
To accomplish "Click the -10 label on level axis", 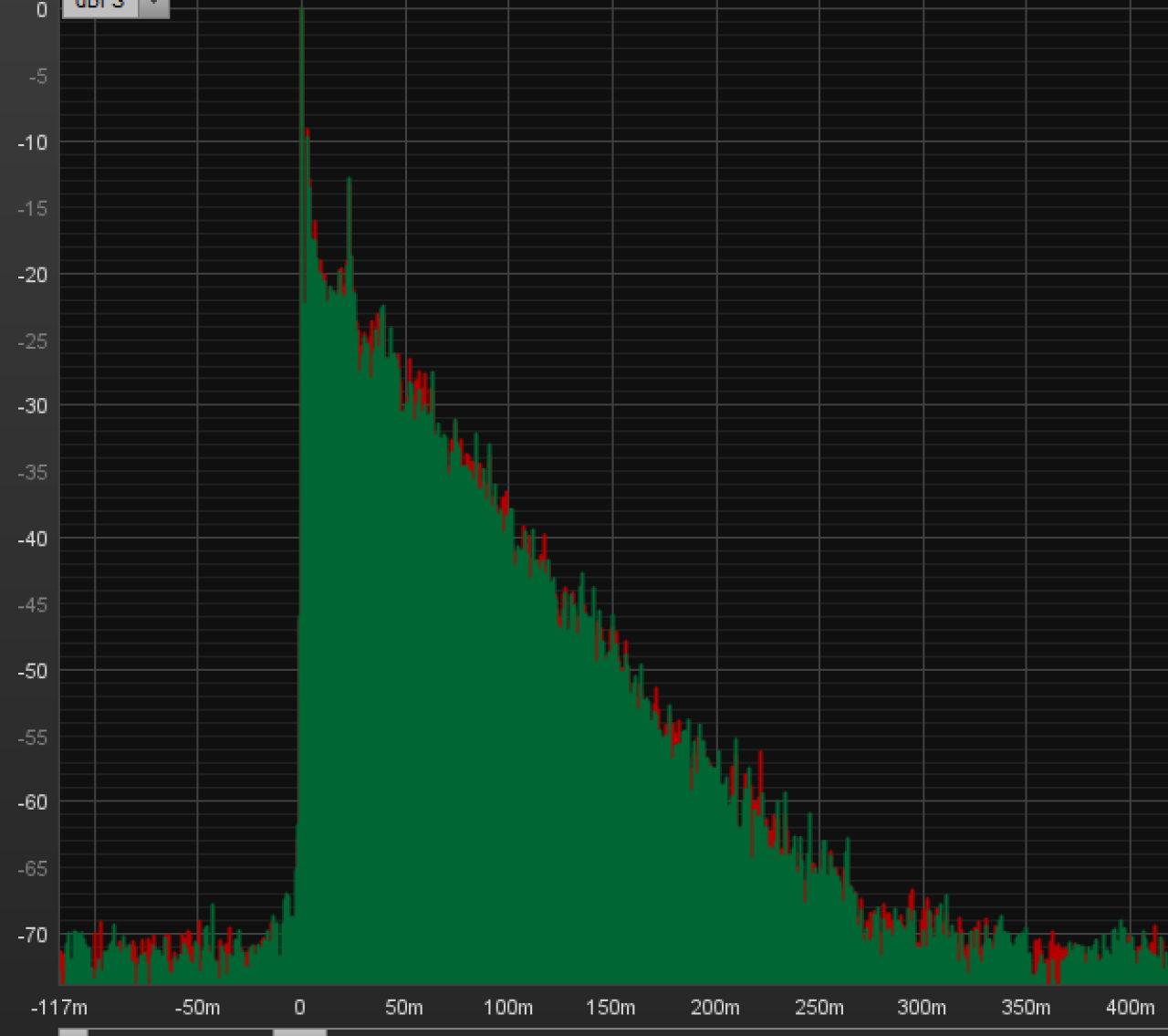I will coord(32,142).
